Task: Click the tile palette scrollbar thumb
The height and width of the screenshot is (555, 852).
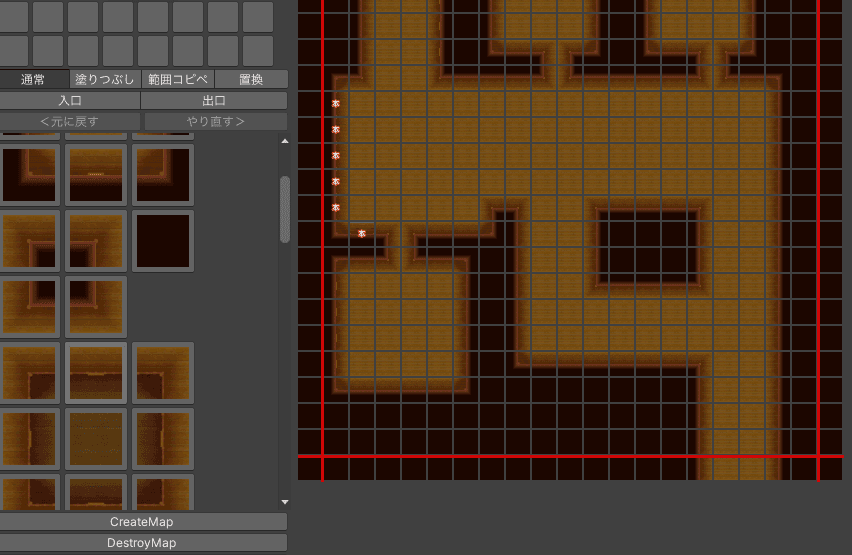Action: [285, 210]
